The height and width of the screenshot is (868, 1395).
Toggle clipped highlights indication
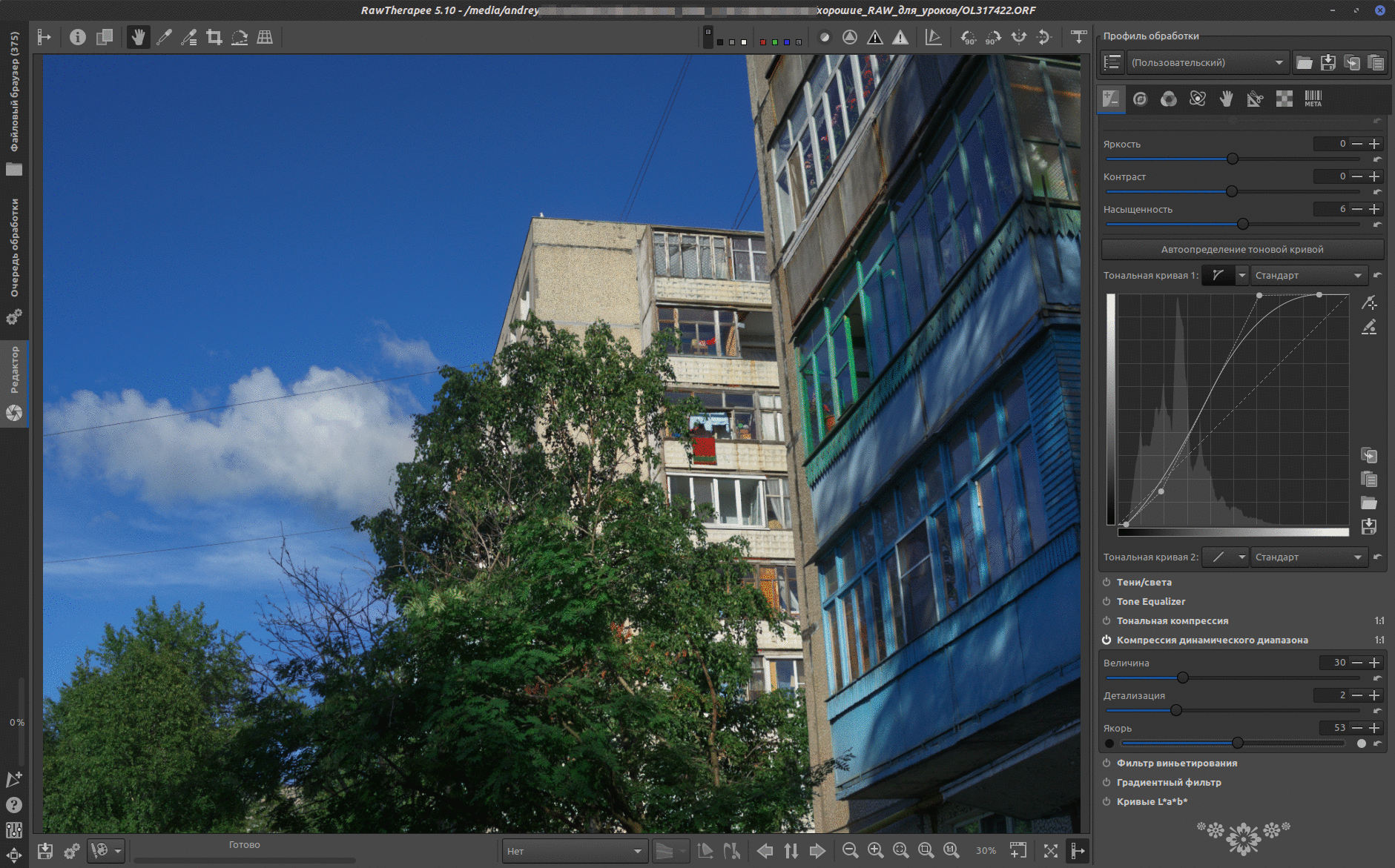pos(900,37)
